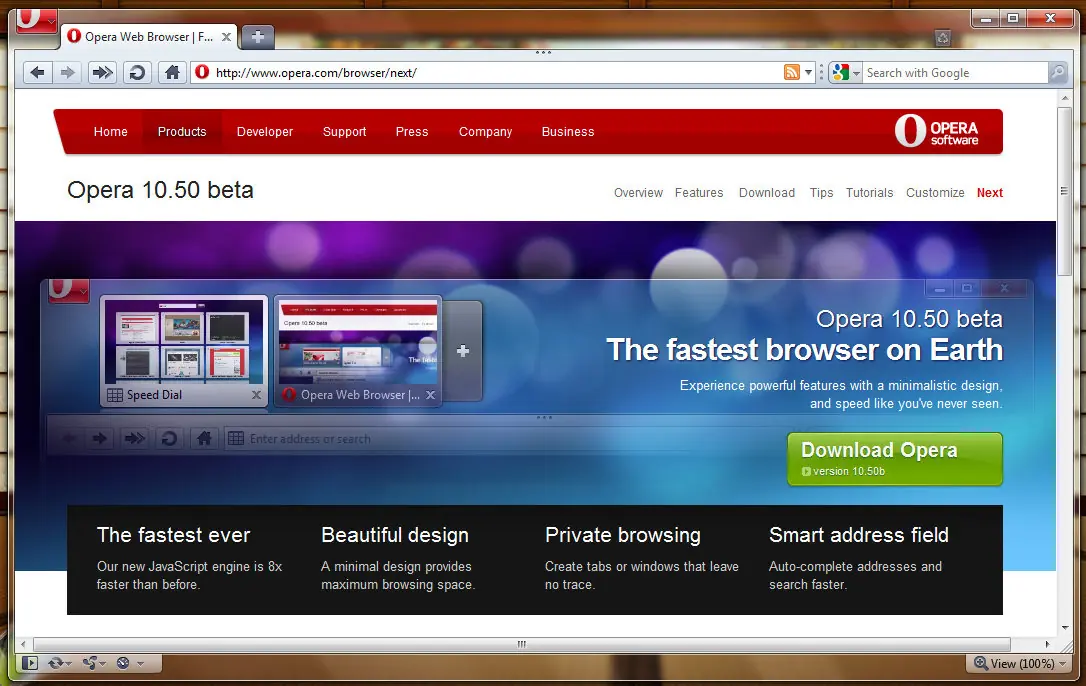Viewport: 1086px width, 686px height.
Task: Expand the Opera Turbo dropdown arrow
Action: point(141,664)
